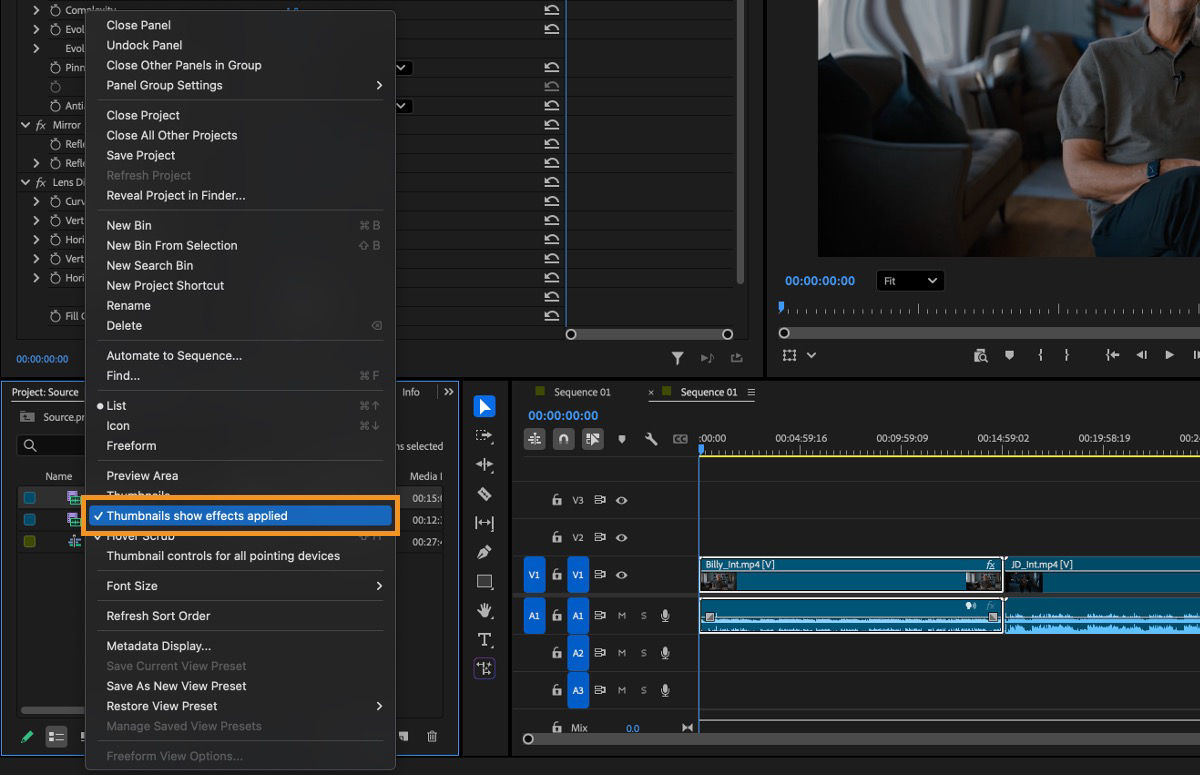The height and width of the screenshot is (775, 1200).
Task: Select New Bin From Selection
Action: coord(170,245)
